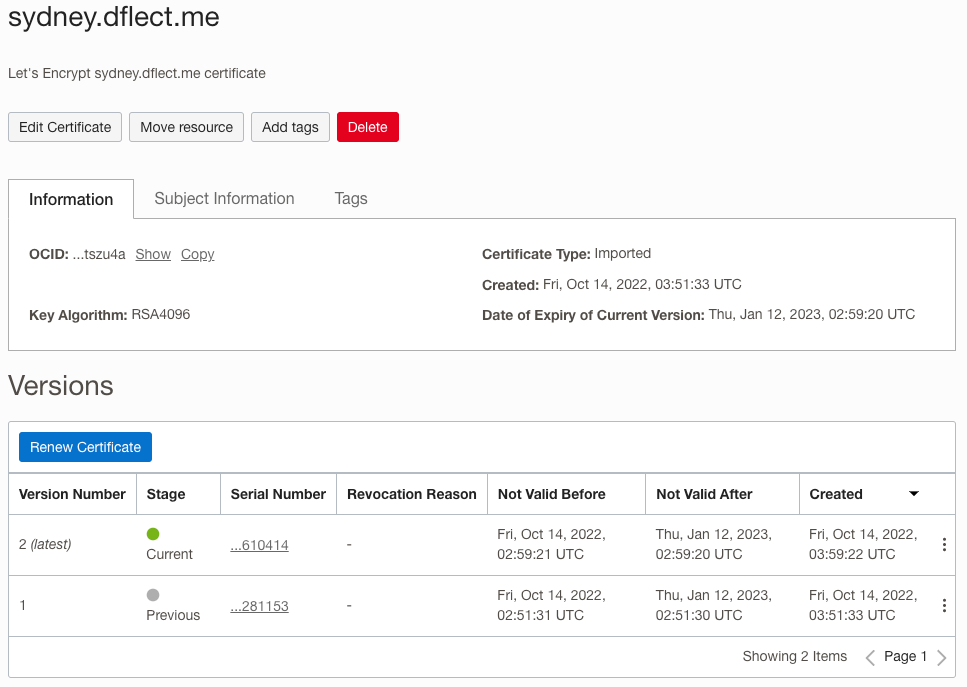This screenshot has width=967, height=687.
Task: Open serial number link ending 281153
Action: click(259, 606)
